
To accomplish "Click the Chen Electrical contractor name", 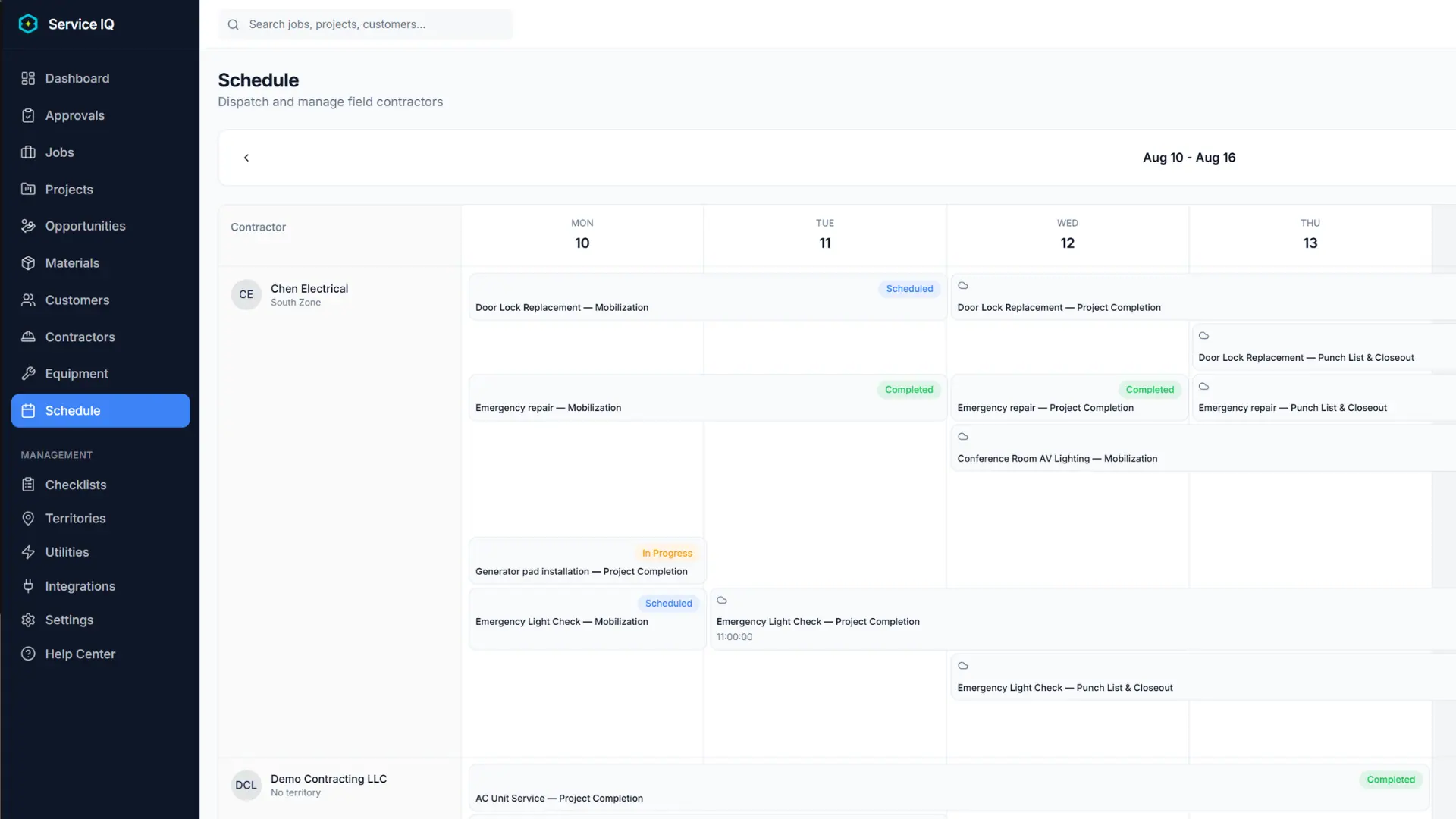I will pos(309,289).
